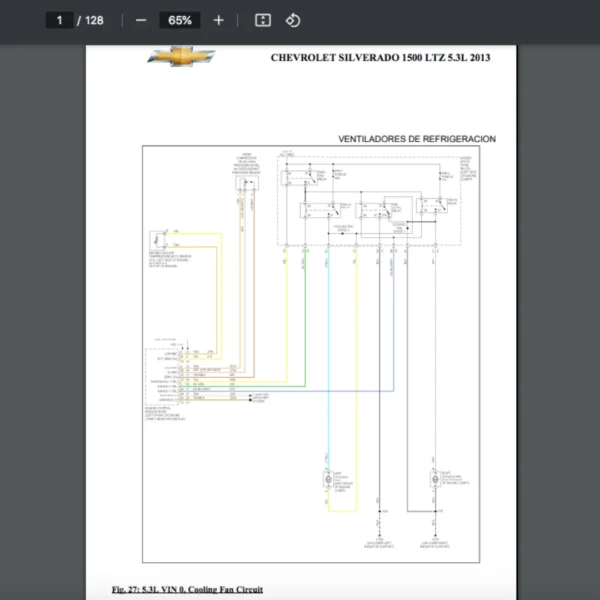Click the left cooling fan motor symbol
This screenshot has height=600, width=600.
(329, 480)
